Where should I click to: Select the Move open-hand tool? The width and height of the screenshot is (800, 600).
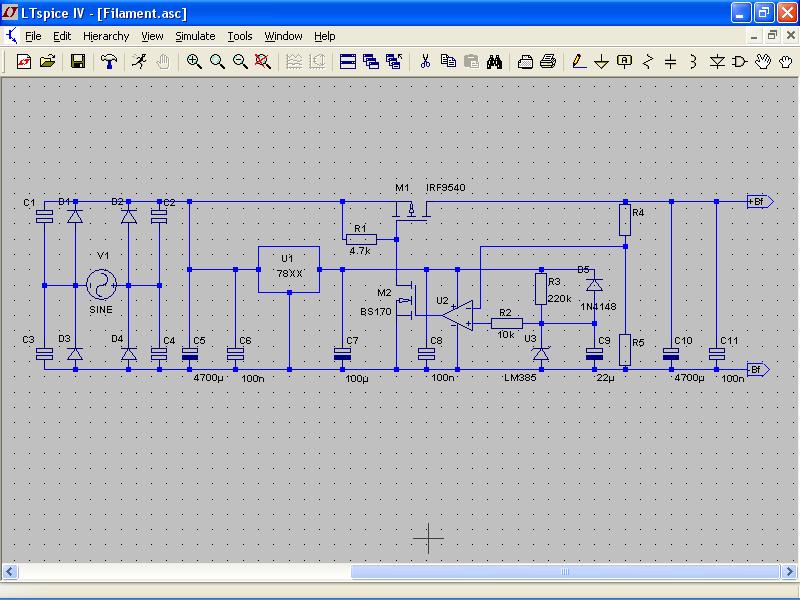tap(763, 62)
